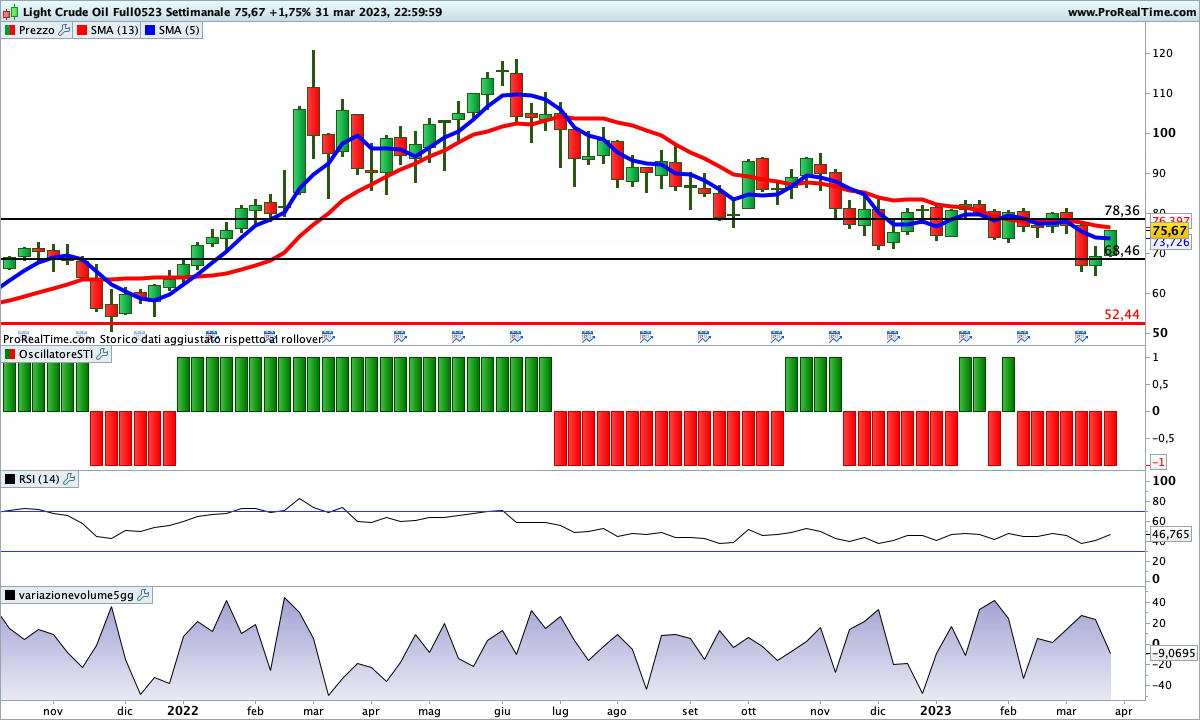Configure variazionevolume5gg via its wrench icon
The height and width of the screenshot is (720, 1200).
142,595
